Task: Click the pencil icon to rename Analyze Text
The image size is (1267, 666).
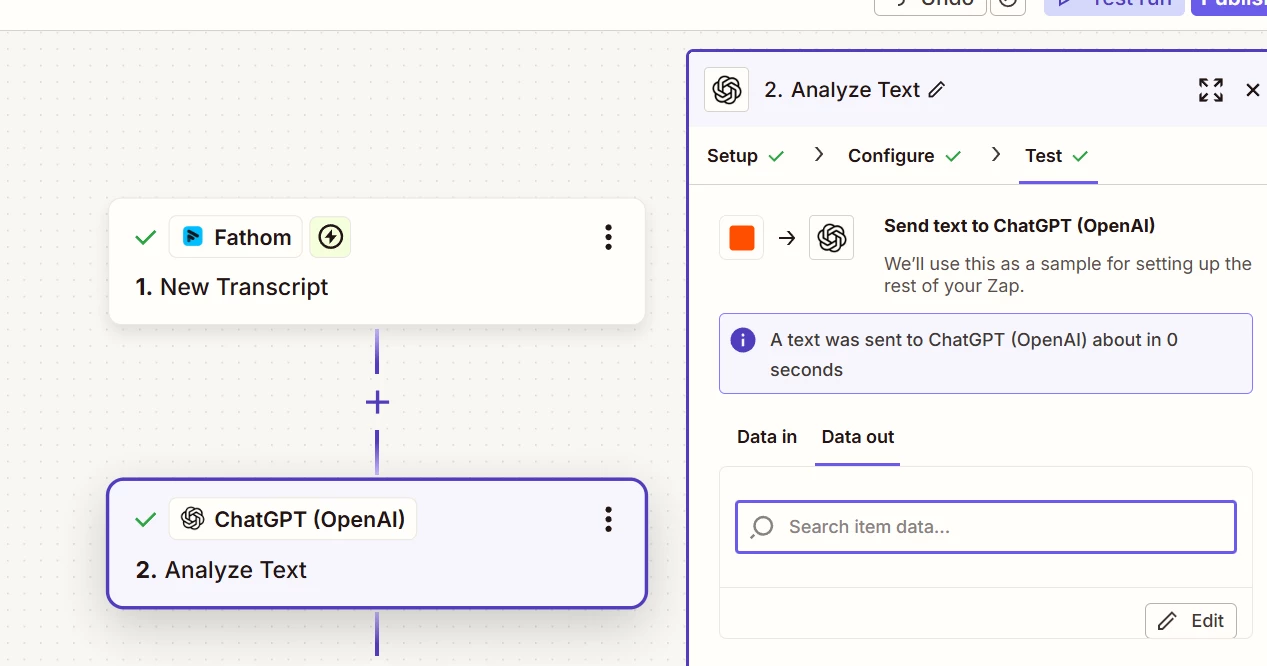Action: coord(937,90)
